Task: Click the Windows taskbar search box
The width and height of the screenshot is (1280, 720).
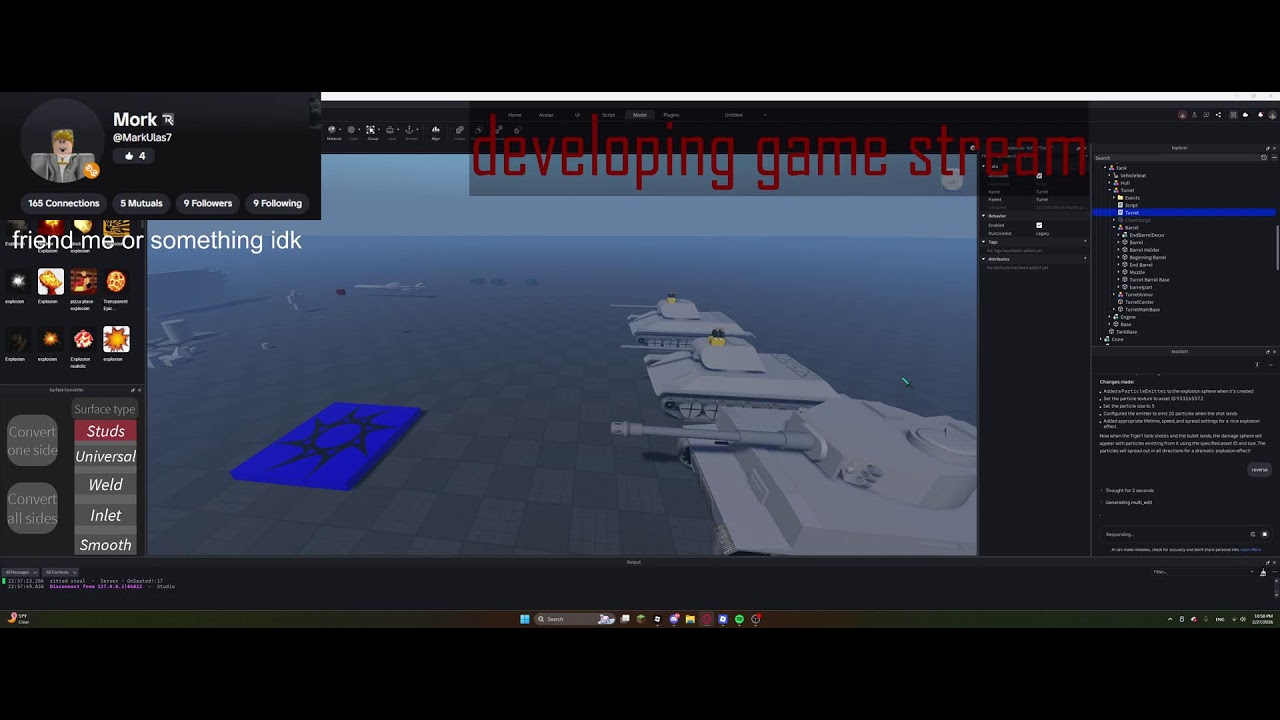Action: [x=575, y=619]
